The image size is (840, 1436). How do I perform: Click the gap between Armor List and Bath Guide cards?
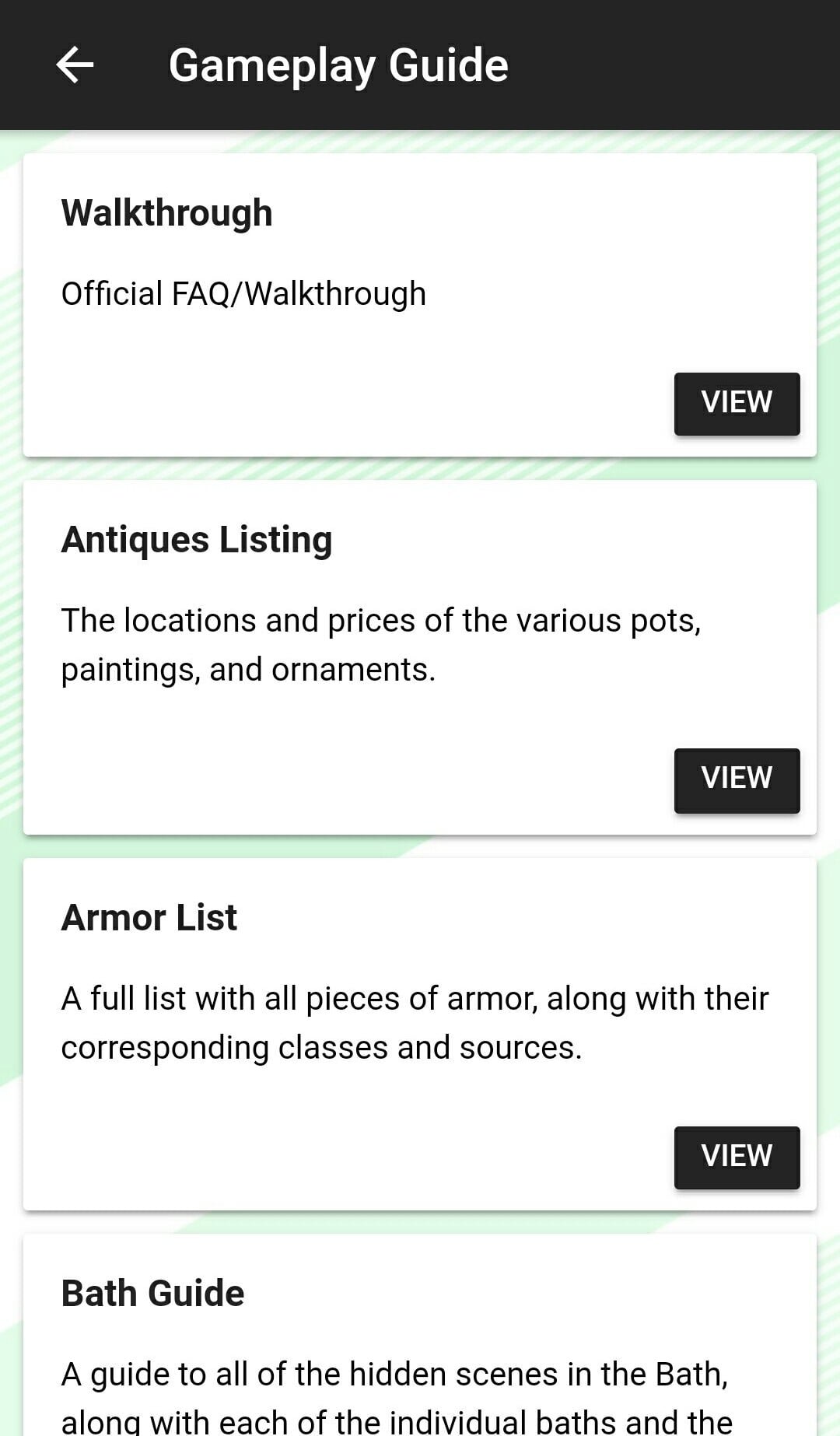coord(420,1222)
